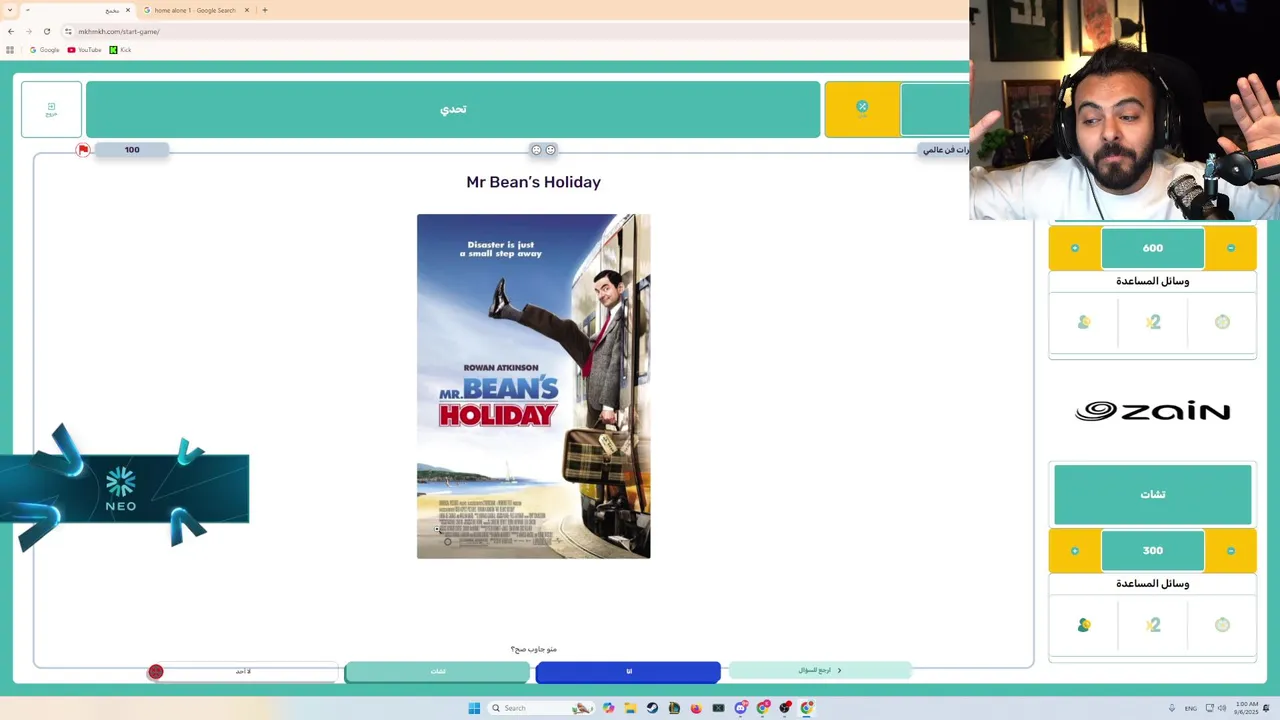Viewport: 1280px width, 720px height.
Task: Click the browser forward arrow
Action: tap(29, 31)
